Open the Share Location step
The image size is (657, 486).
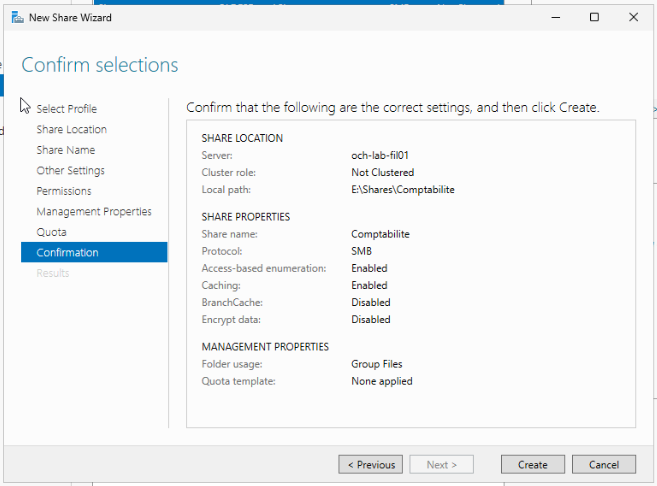(72, 129)
